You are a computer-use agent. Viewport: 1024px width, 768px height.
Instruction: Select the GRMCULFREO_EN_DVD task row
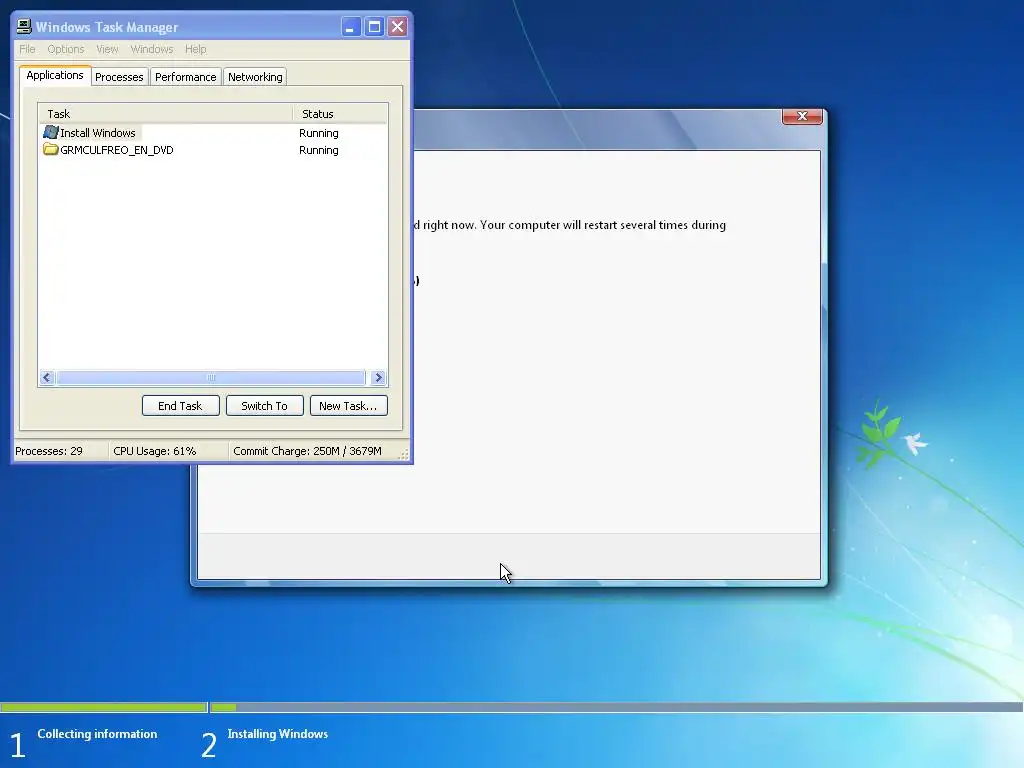[213, 150]
